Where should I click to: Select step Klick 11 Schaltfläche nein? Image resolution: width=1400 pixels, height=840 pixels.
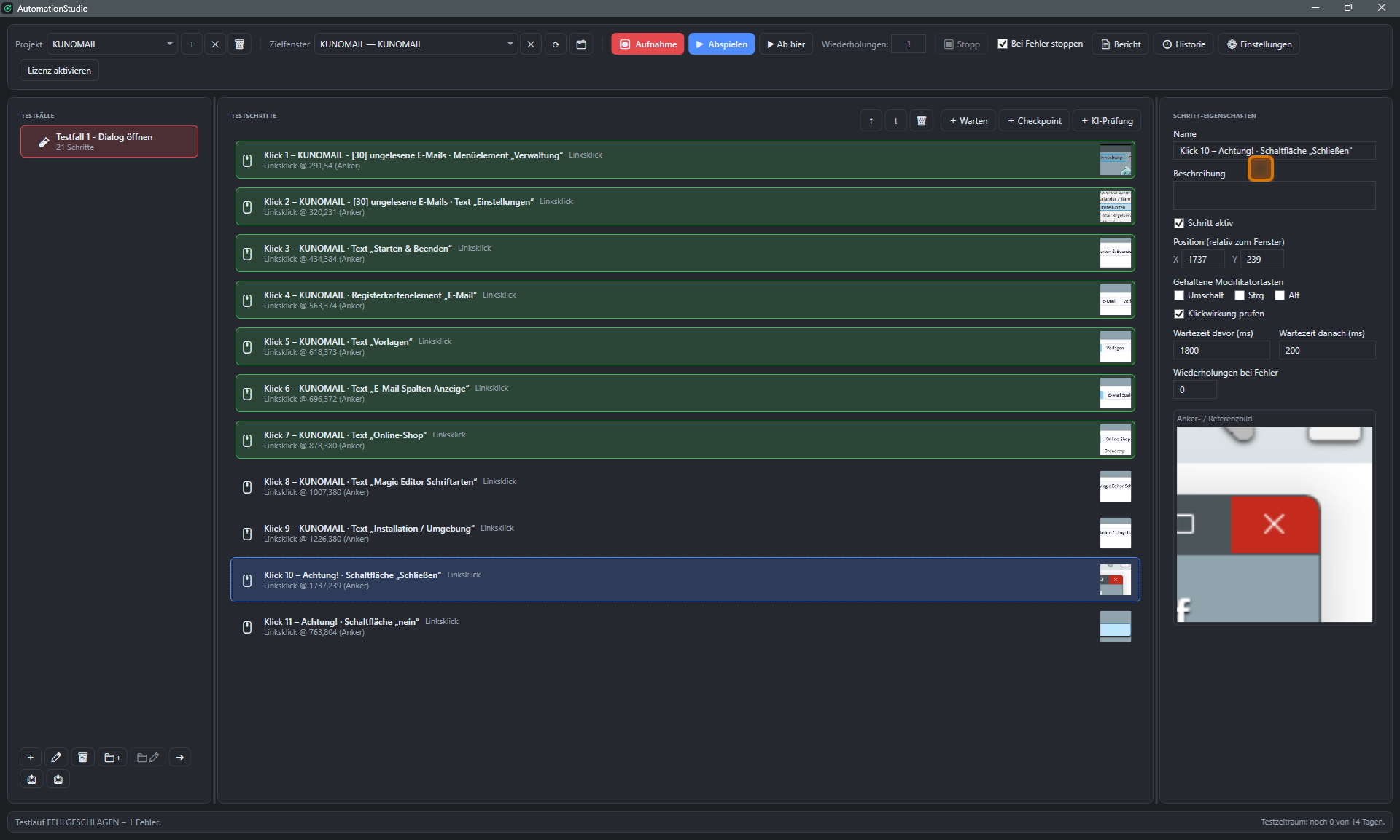[685, 626]
